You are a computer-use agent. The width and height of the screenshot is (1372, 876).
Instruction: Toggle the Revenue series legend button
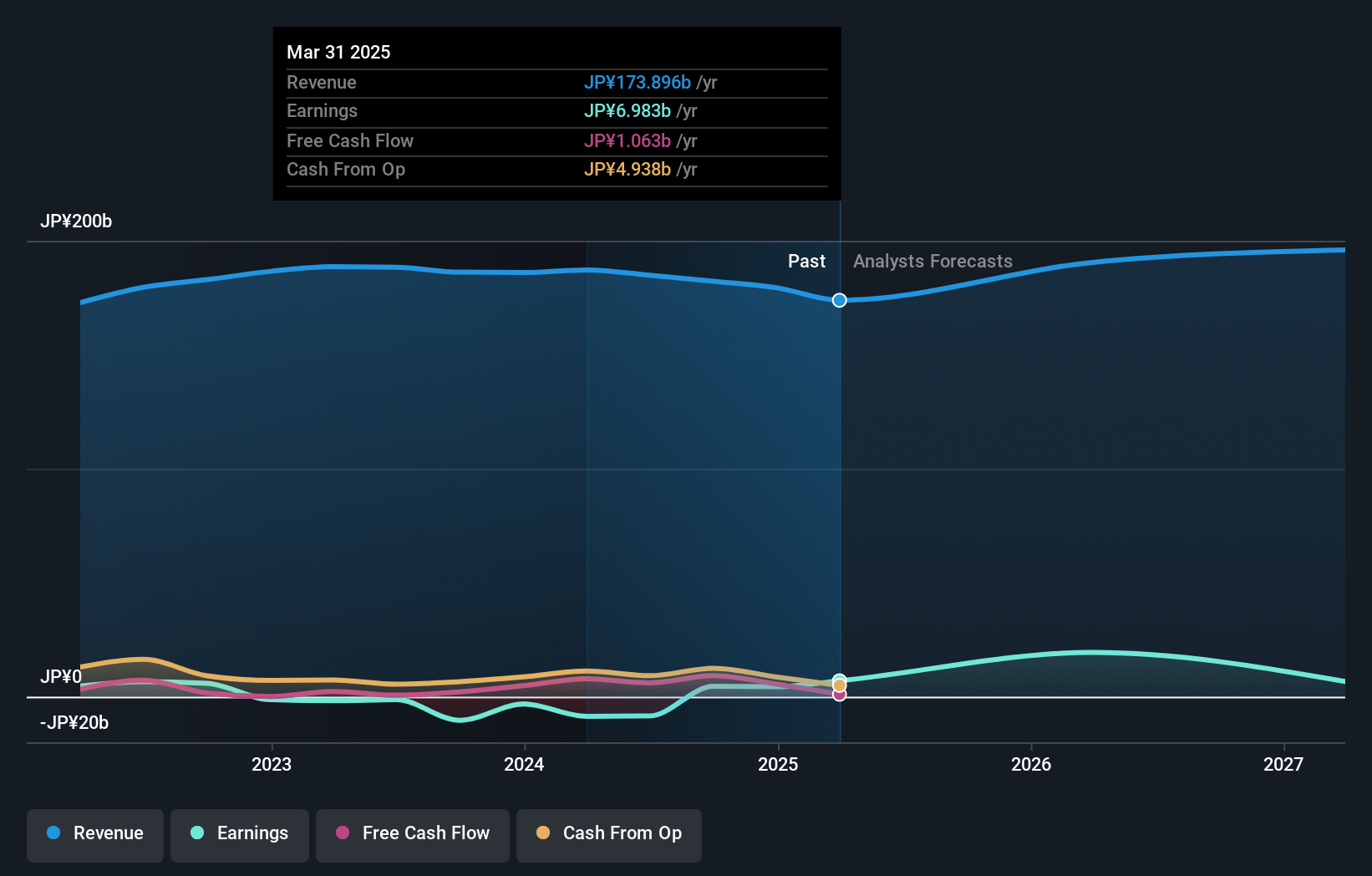click(95, 835)
